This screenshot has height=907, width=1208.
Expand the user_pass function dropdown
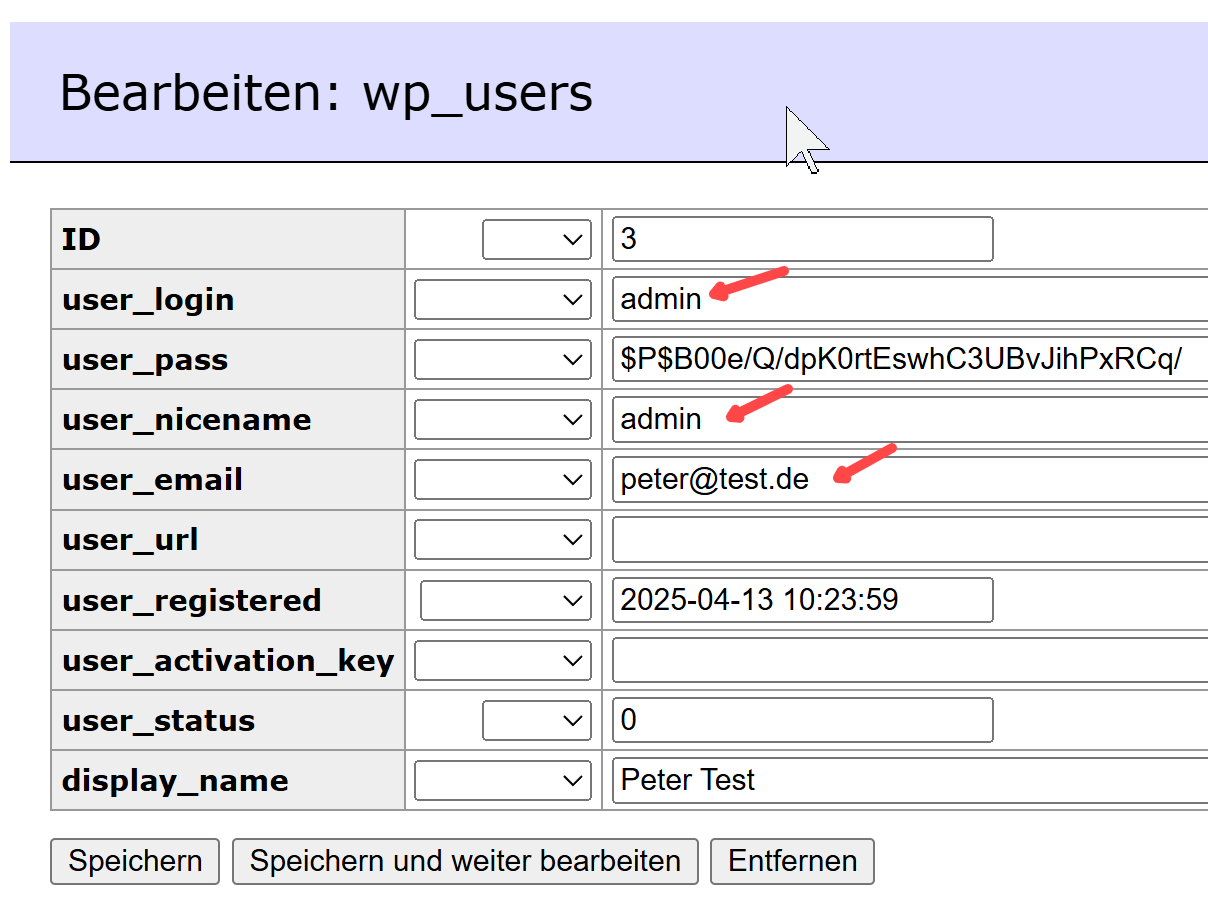[x=502, y=360]
